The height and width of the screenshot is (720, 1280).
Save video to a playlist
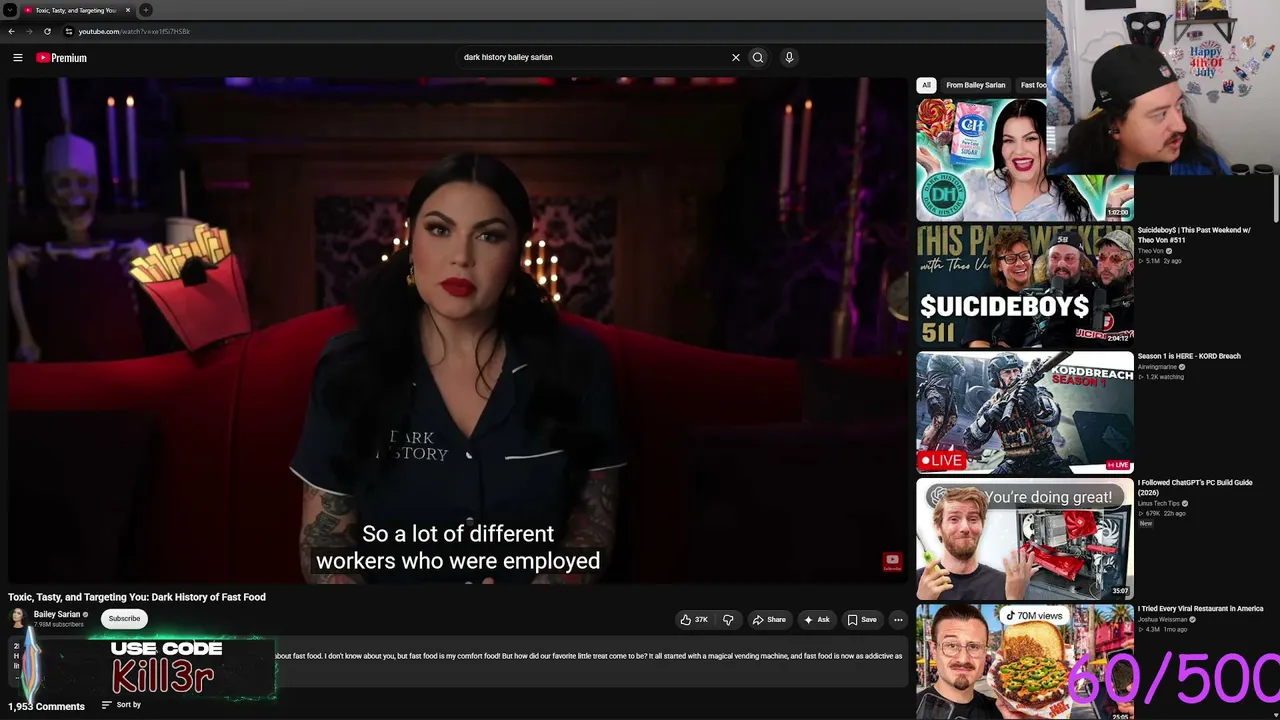[x=862, y=619]
